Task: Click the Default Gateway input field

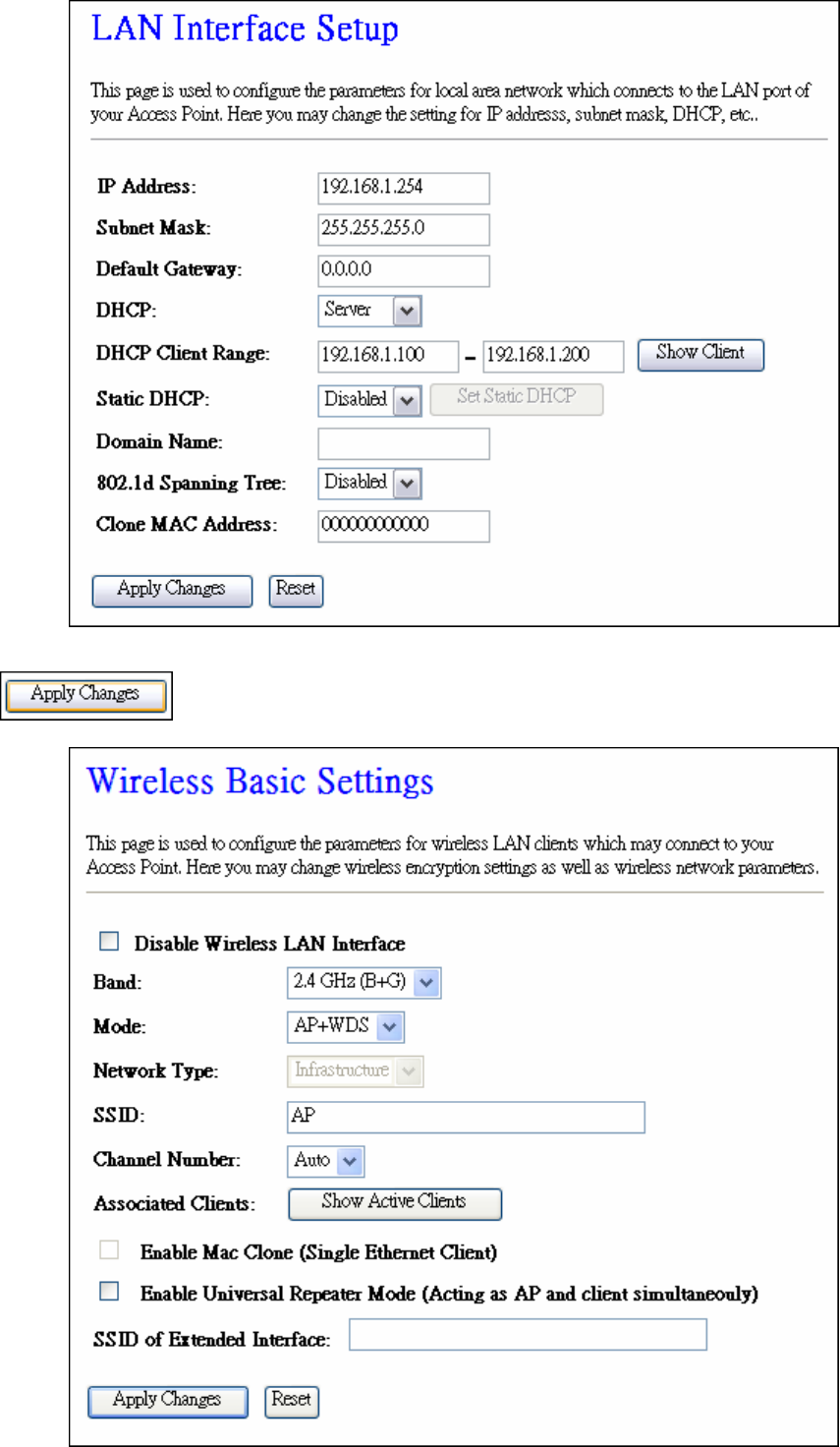Action: (404, 270)
